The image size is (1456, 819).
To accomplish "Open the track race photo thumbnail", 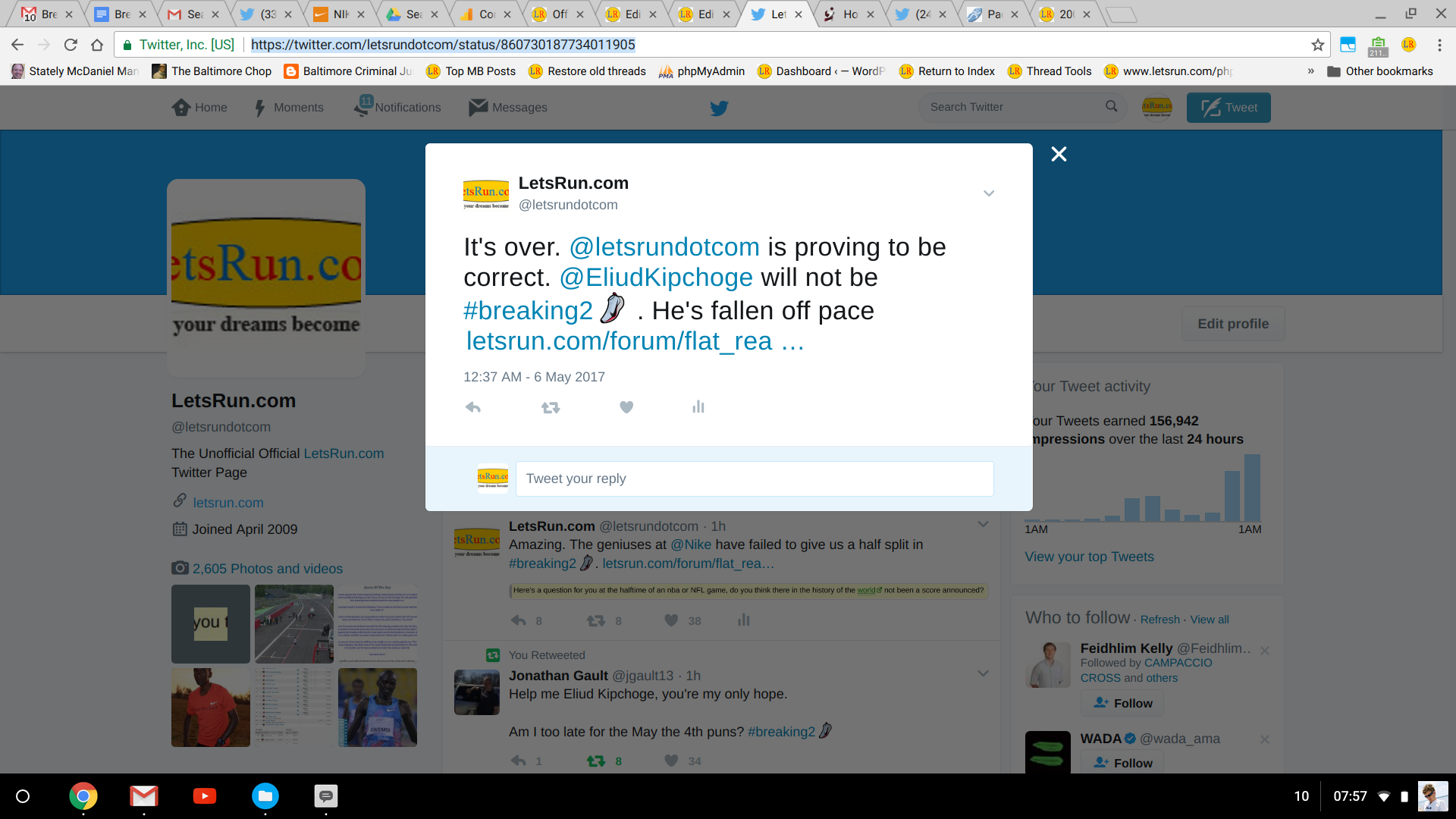I will (294, 624).
